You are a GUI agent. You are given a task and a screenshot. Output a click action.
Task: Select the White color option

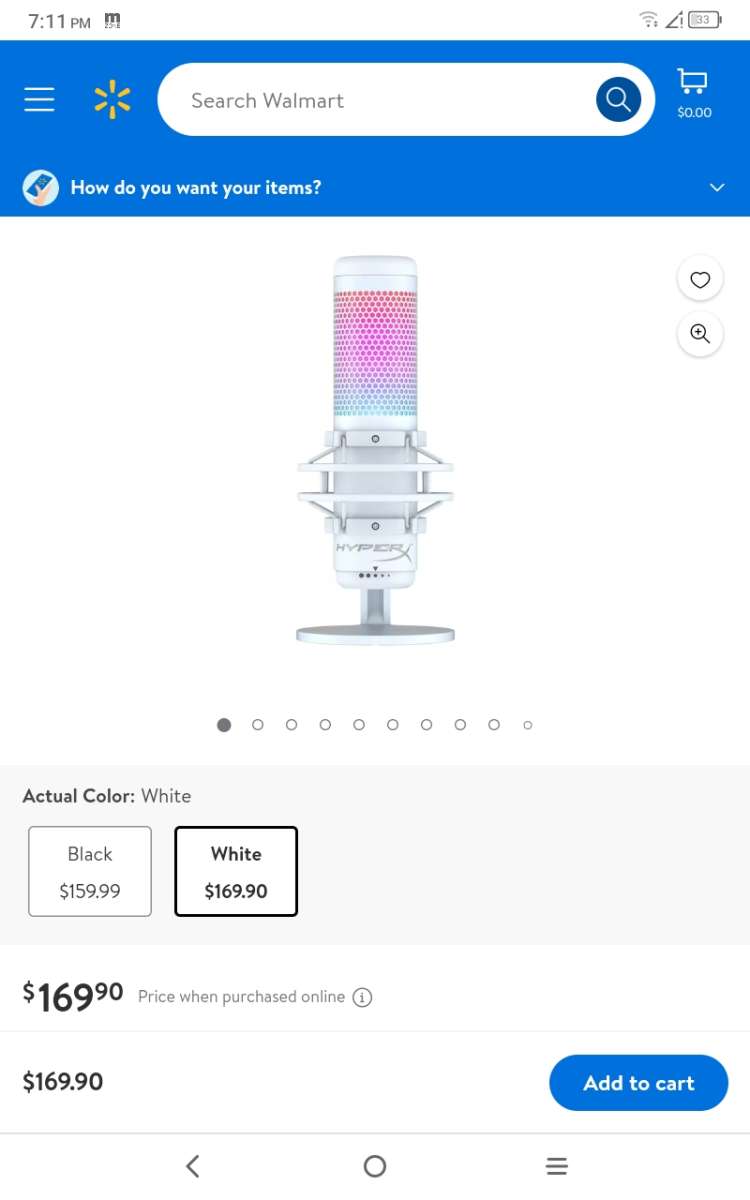coord(236,871)
